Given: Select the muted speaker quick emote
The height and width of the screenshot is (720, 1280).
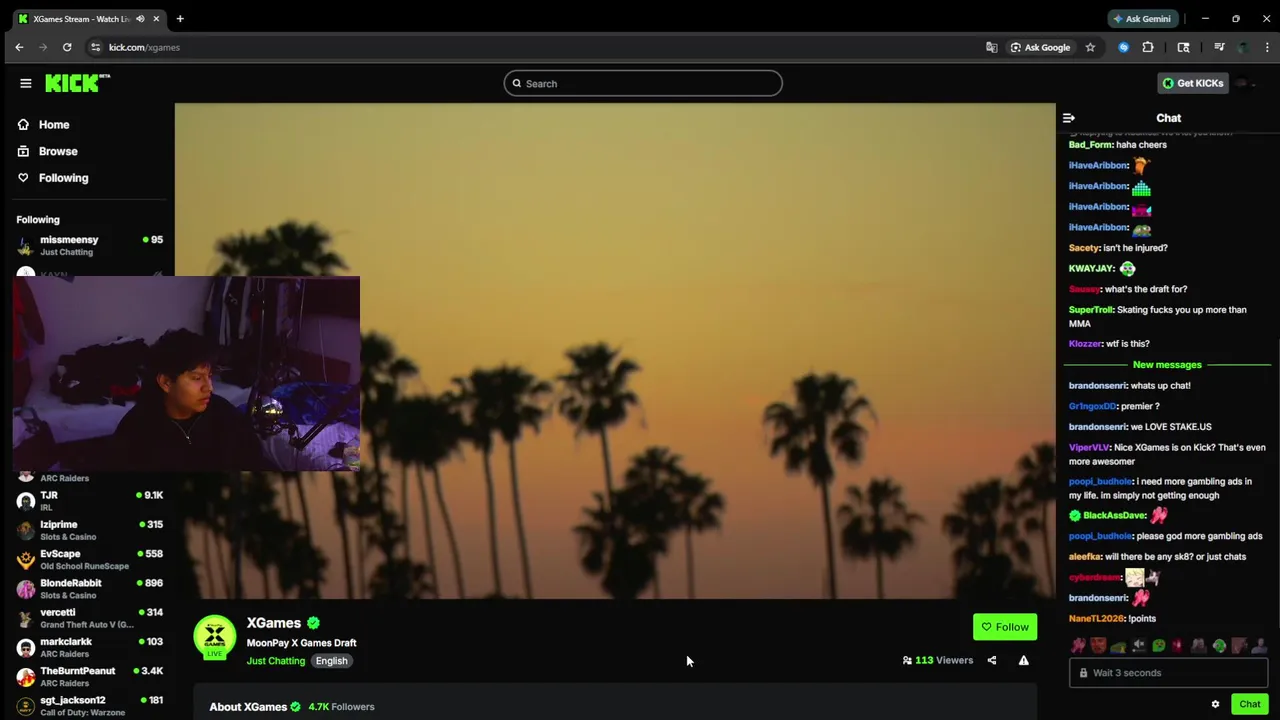Looking at the screenshot, I should 1139,646.
